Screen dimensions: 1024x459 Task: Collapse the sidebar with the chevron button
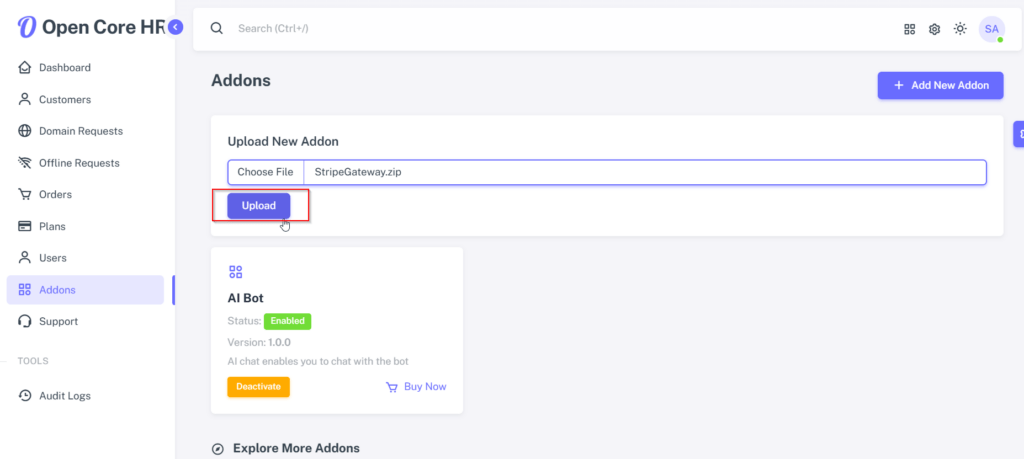click(x=175, y=27)
